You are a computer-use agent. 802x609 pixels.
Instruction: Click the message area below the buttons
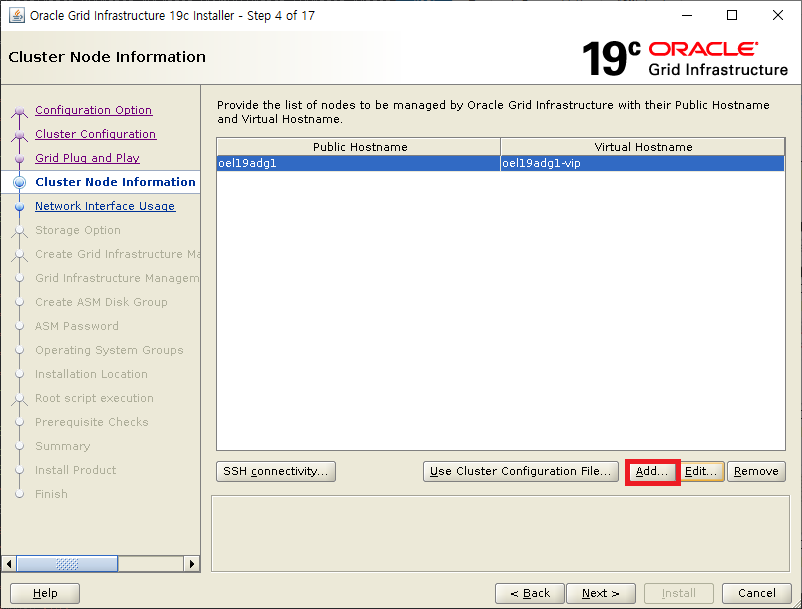click(x=500, y=533)
